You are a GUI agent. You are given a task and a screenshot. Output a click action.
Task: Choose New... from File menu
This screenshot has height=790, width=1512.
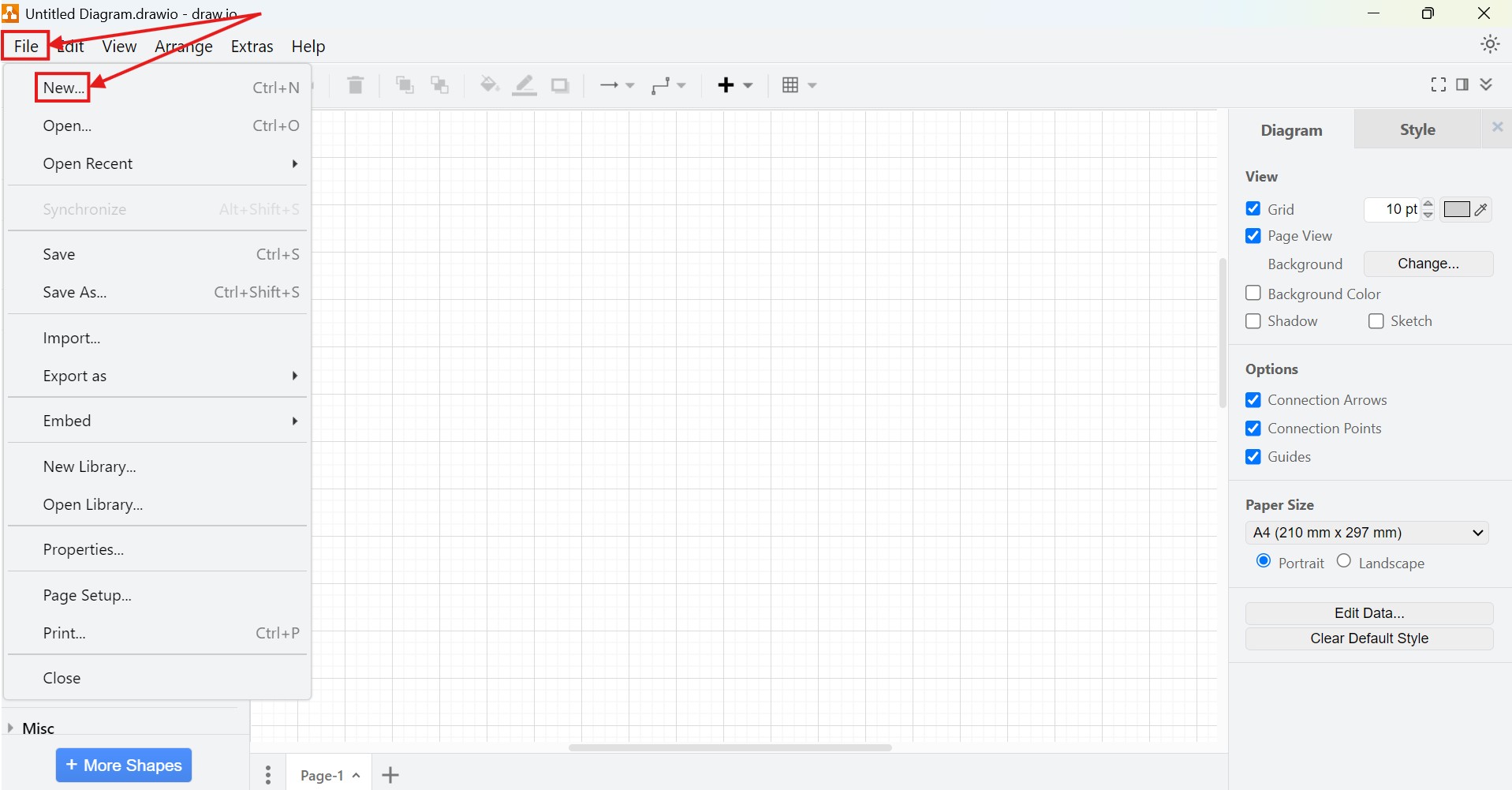pos(156,88)
